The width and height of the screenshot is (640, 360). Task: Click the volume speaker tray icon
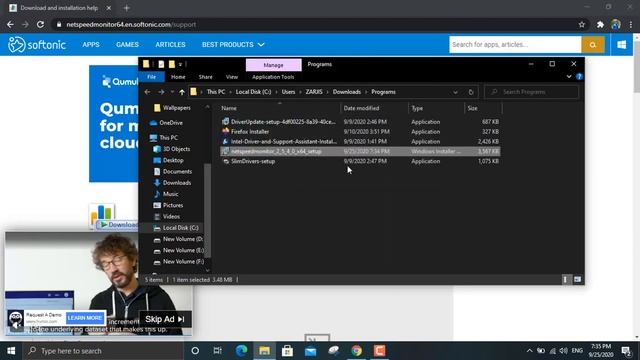[564, 351]
